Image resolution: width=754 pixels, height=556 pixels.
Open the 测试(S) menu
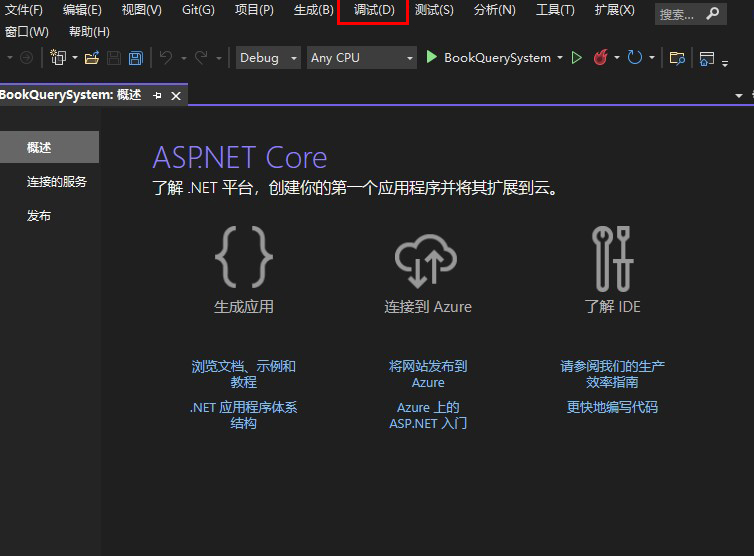pos(434,10)
